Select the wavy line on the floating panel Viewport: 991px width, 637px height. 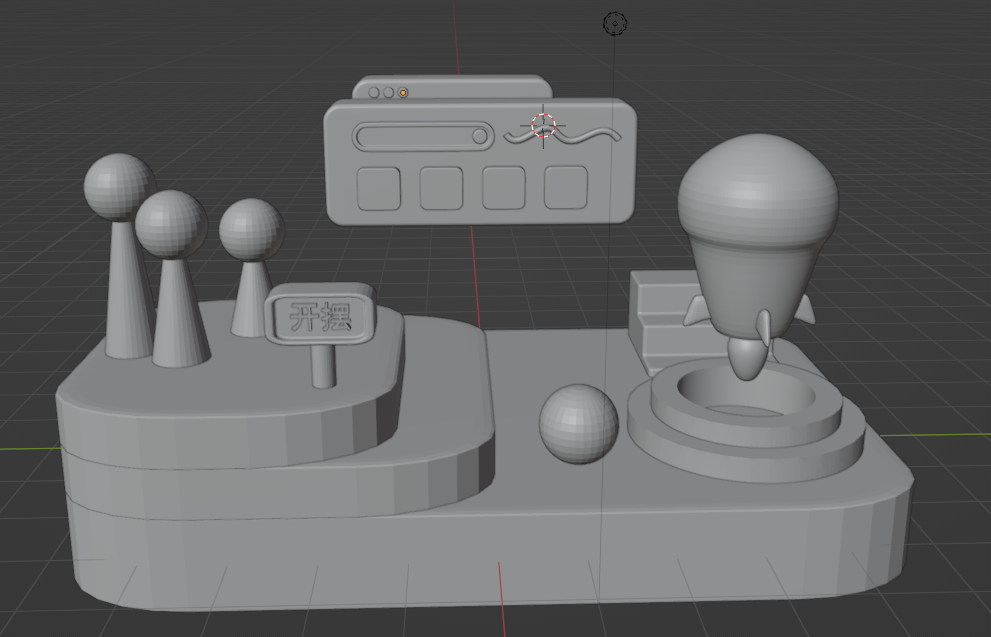click(562, 135)
